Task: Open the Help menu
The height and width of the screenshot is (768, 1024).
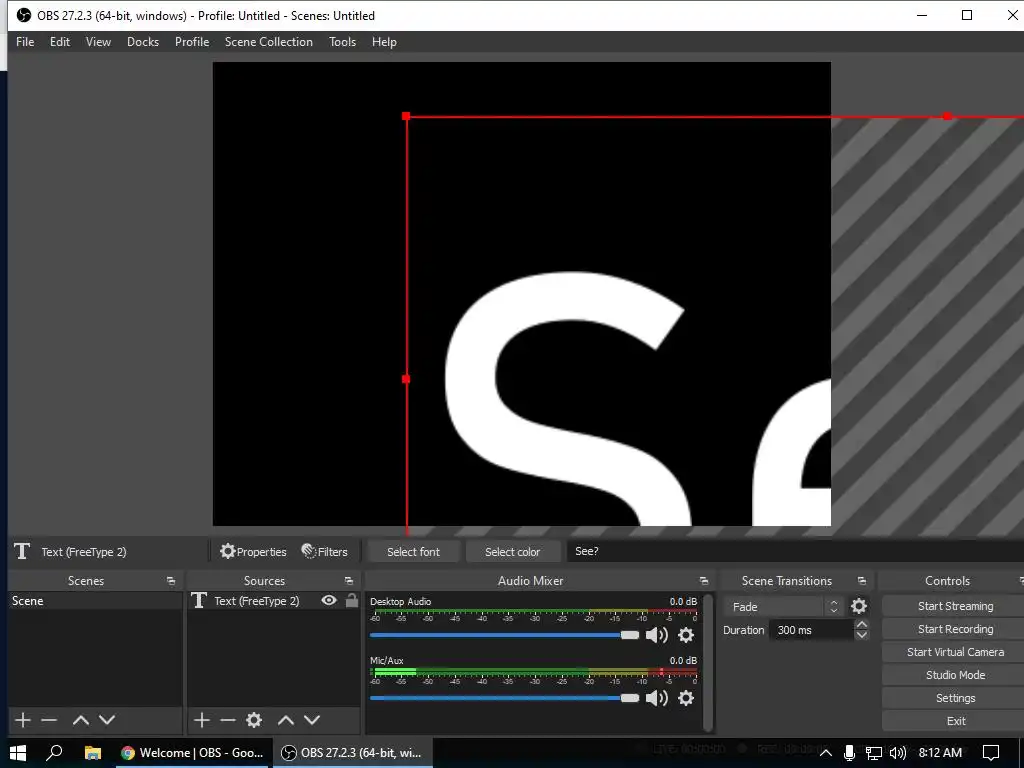Action: point(384,42)
